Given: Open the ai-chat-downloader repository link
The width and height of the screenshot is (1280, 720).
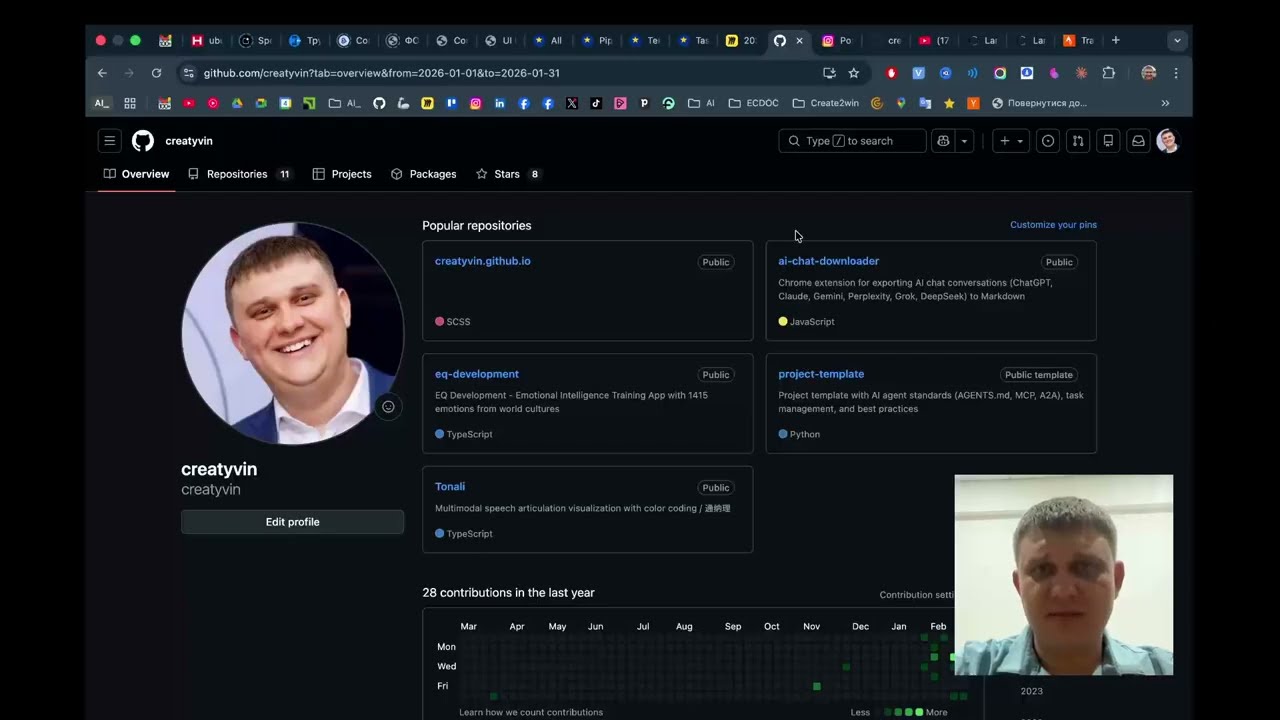Looking at the screenshot, I should click(828, 261).
